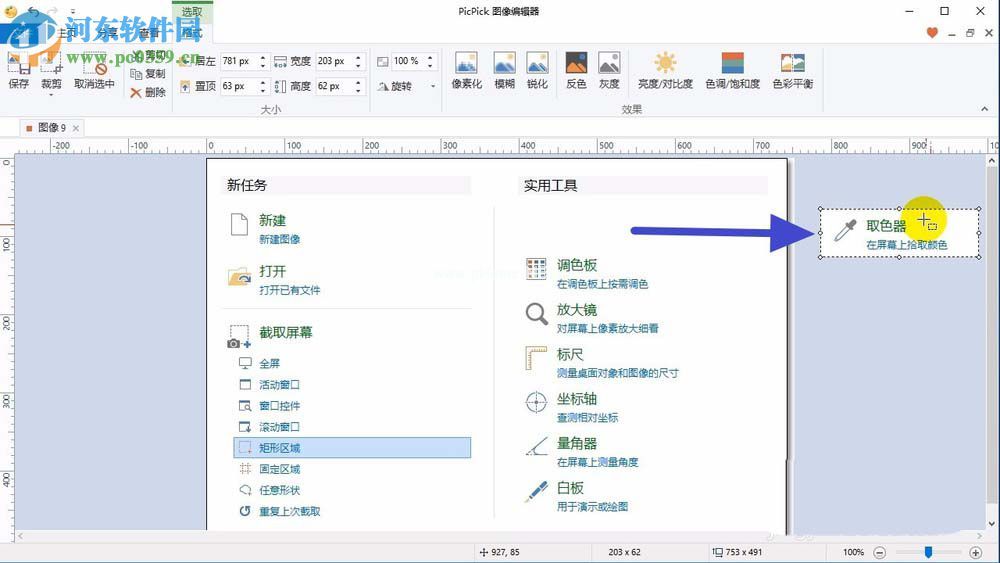The width and height of the screenshot is (1000, 563).
Task: Increase 宽度 width with up arrow
Action: tap(358, 57)
